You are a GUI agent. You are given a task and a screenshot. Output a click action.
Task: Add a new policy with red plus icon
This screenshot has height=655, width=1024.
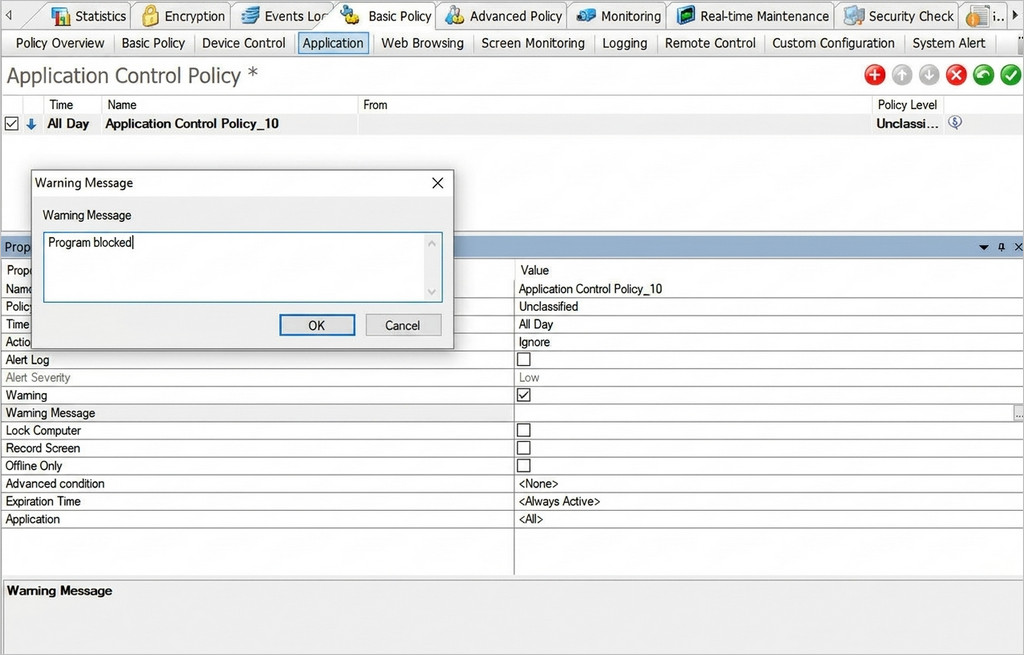(874, 75)
